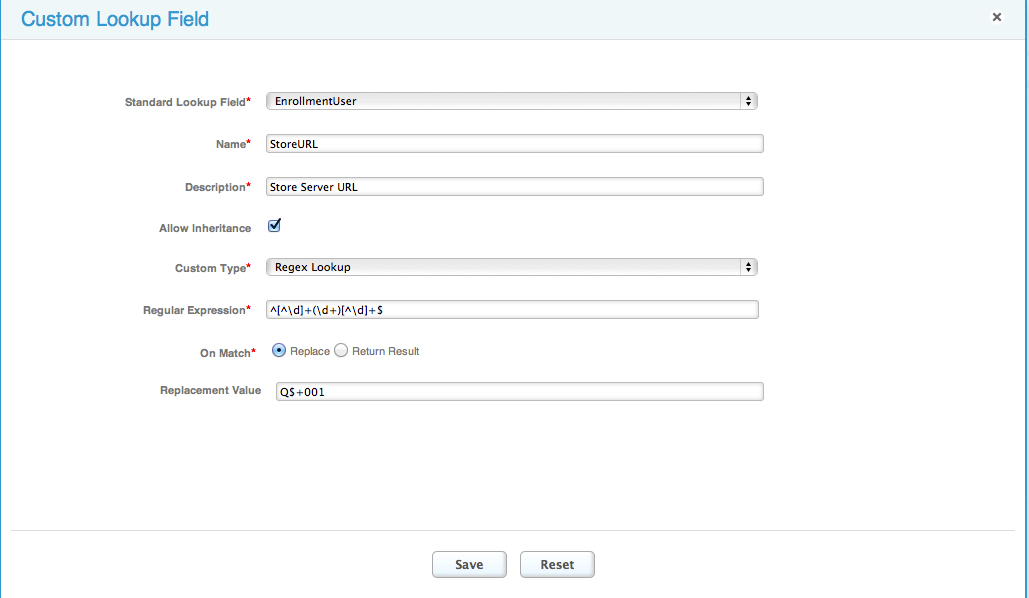Click the Regular Expression input field
The image size is (1029, 598).
point(512,310)
